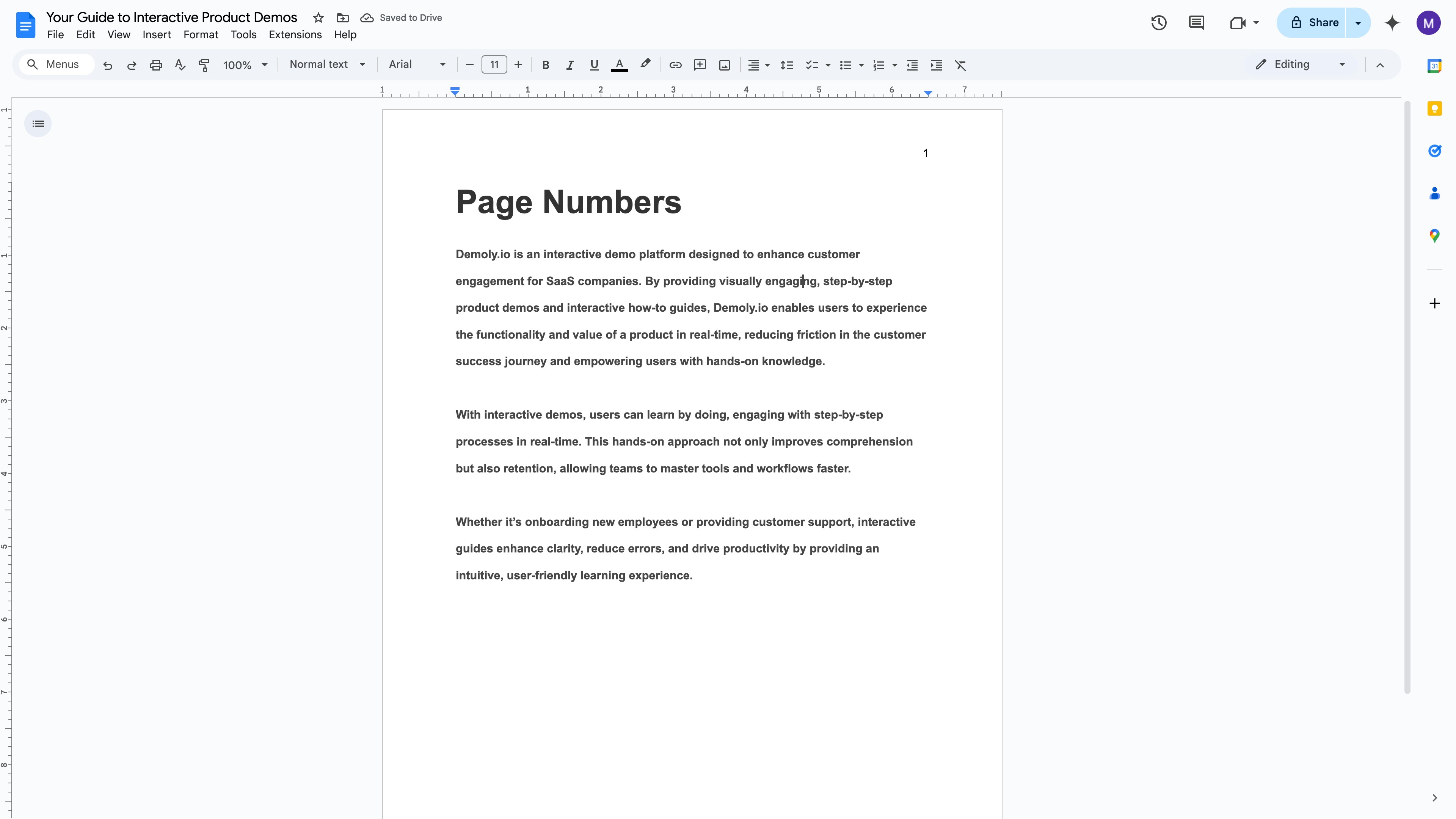Open Google Calendar side panel
1456x819 pixels.
coord(1434,66)
